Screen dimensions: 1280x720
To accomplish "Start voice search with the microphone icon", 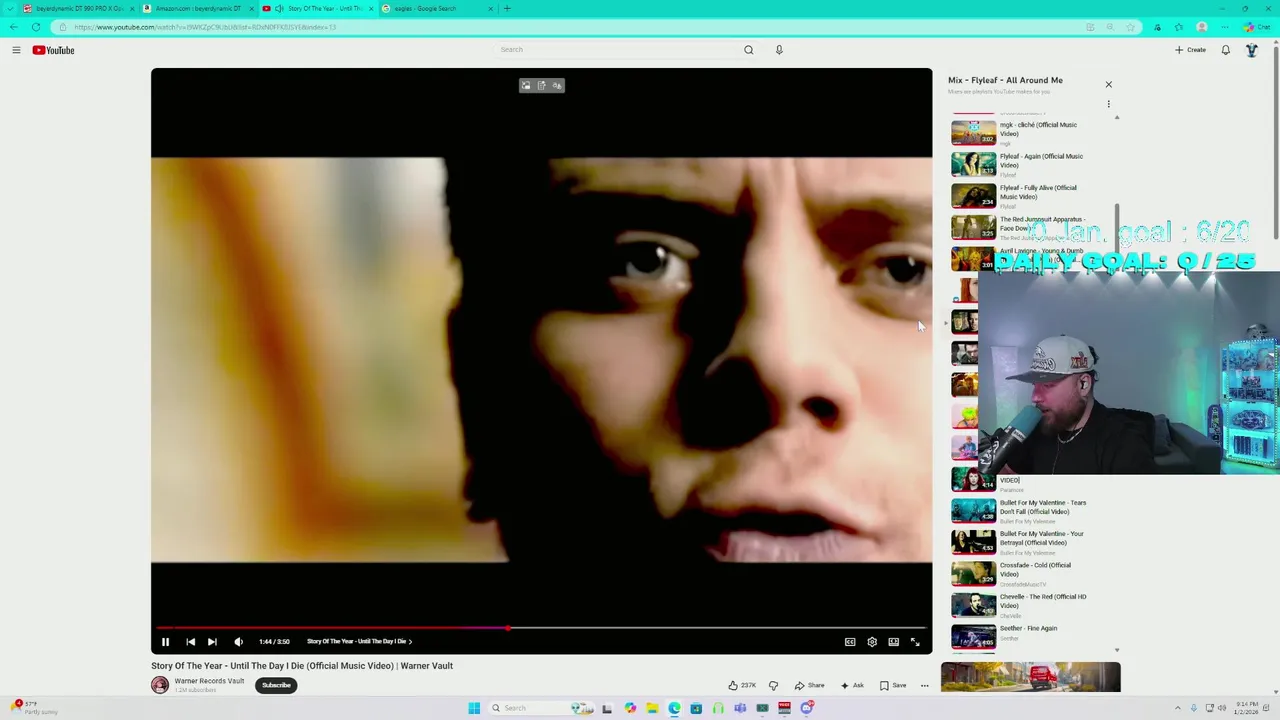I will [x=779, y=50].
